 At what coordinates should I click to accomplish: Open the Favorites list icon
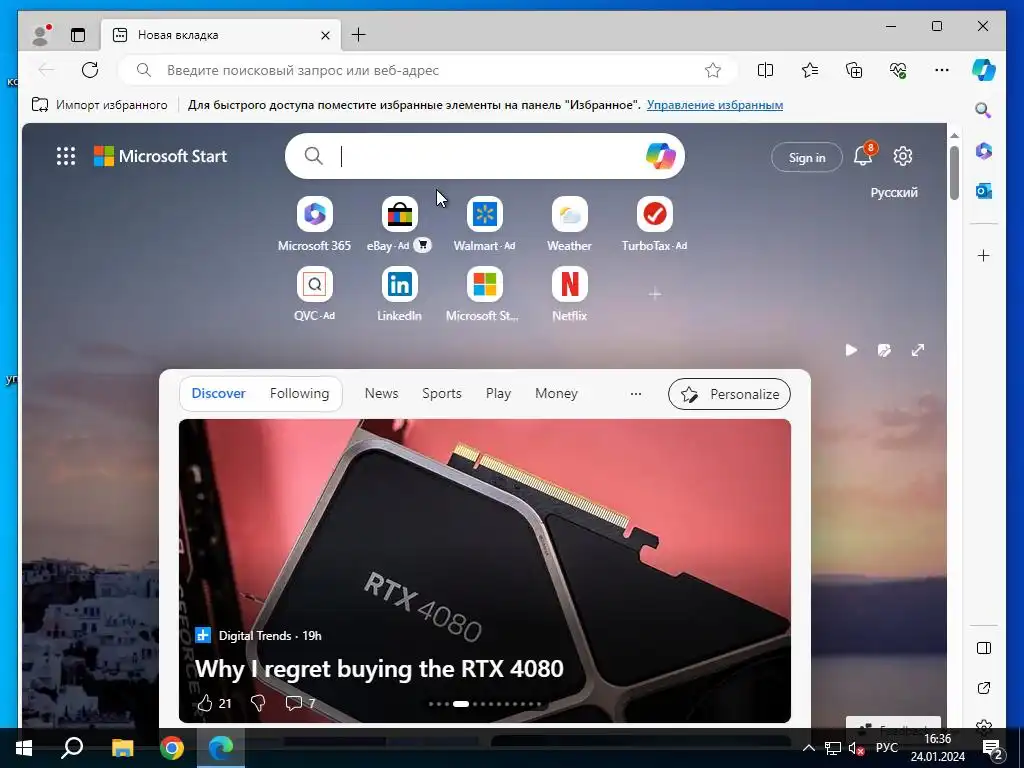point(810,70)
